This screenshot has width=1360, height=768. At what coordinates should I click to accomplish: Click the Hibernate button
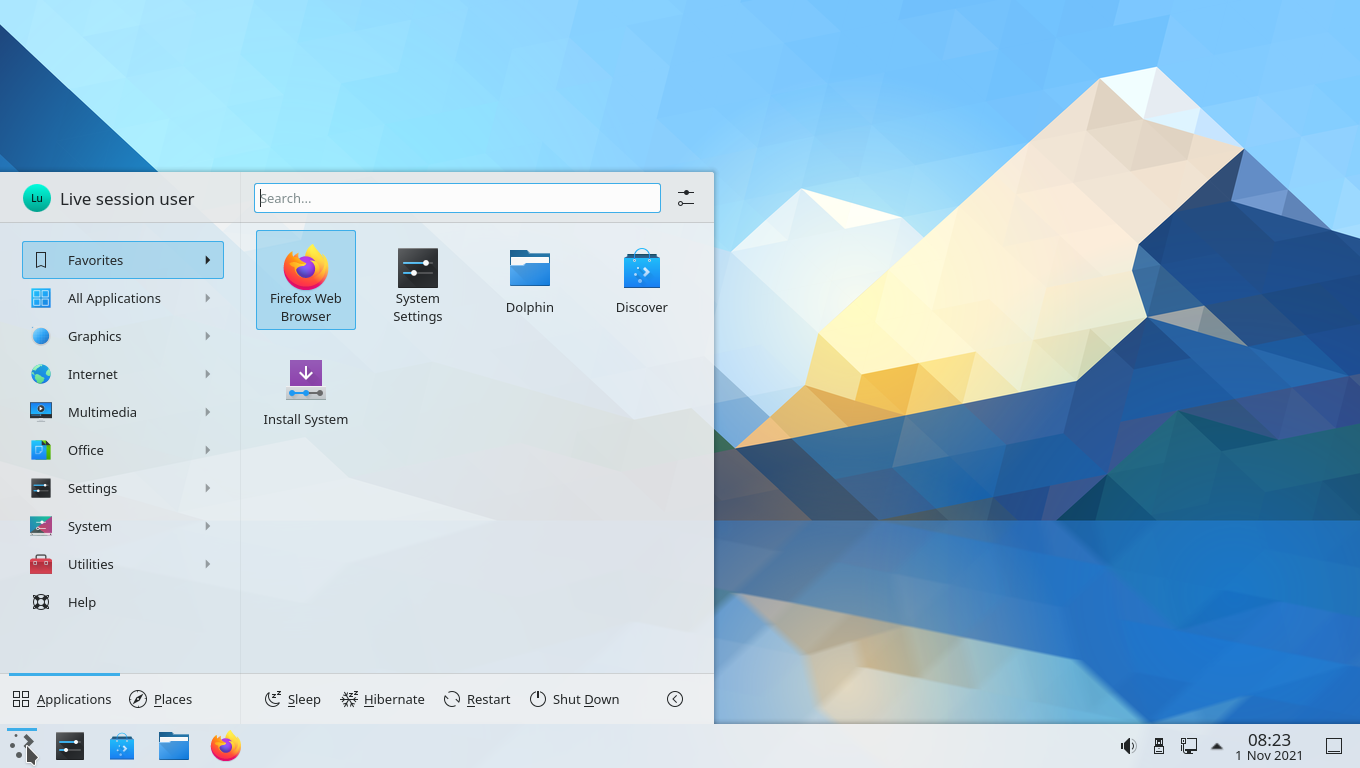point(383,699)
